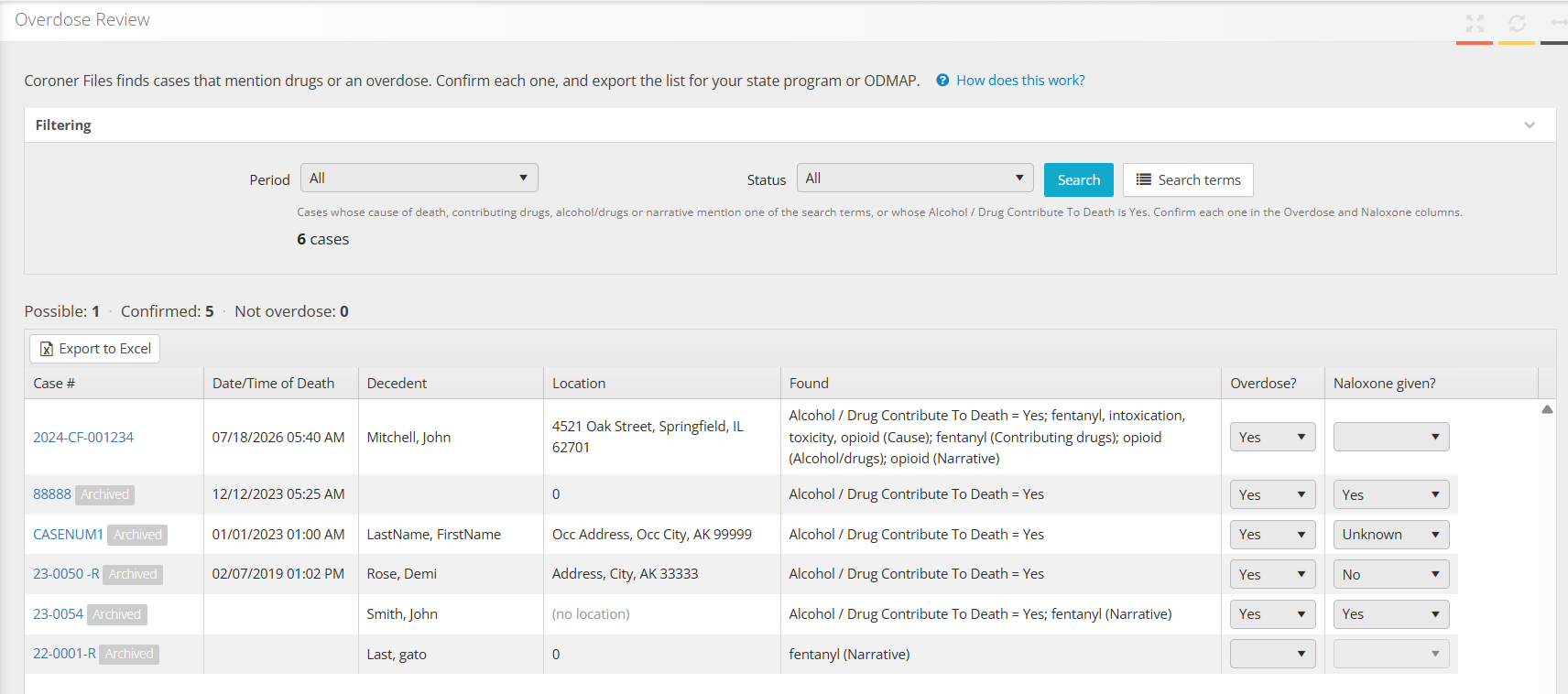This screenshot has height=694, width=1568.
Task: Open the 'How does this work?' link
Action: [x=1020, y=81]
